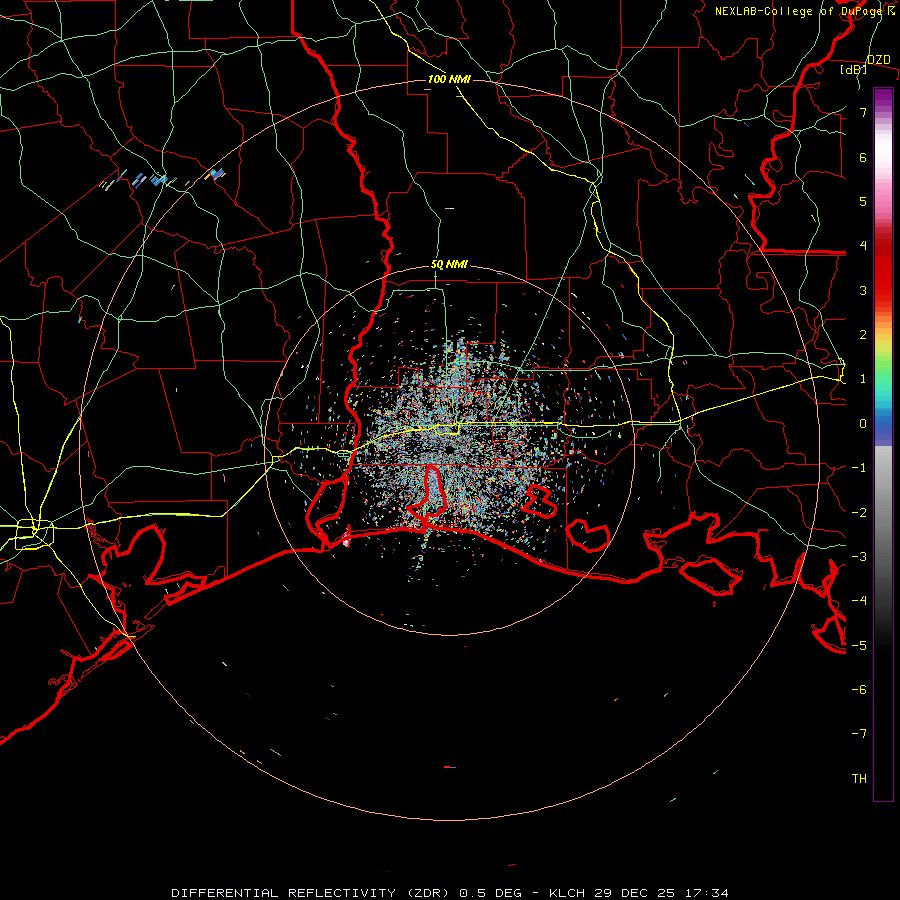Click the 7 tick on the color scale
Screen dimensions: 900x900
[x=863, y=112]
